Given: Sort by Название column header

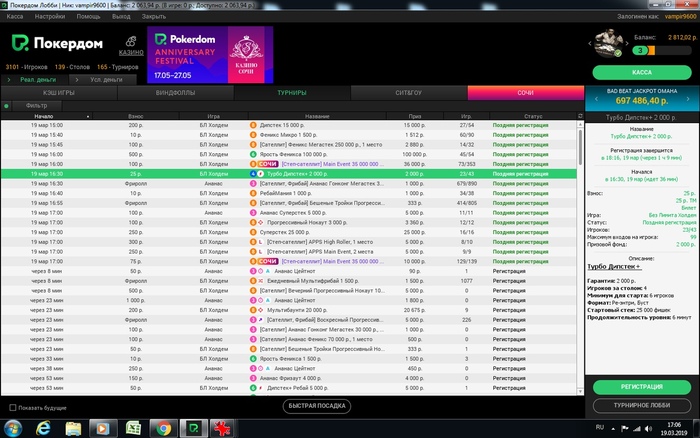Looking at the screenshot, I should 317,116.
